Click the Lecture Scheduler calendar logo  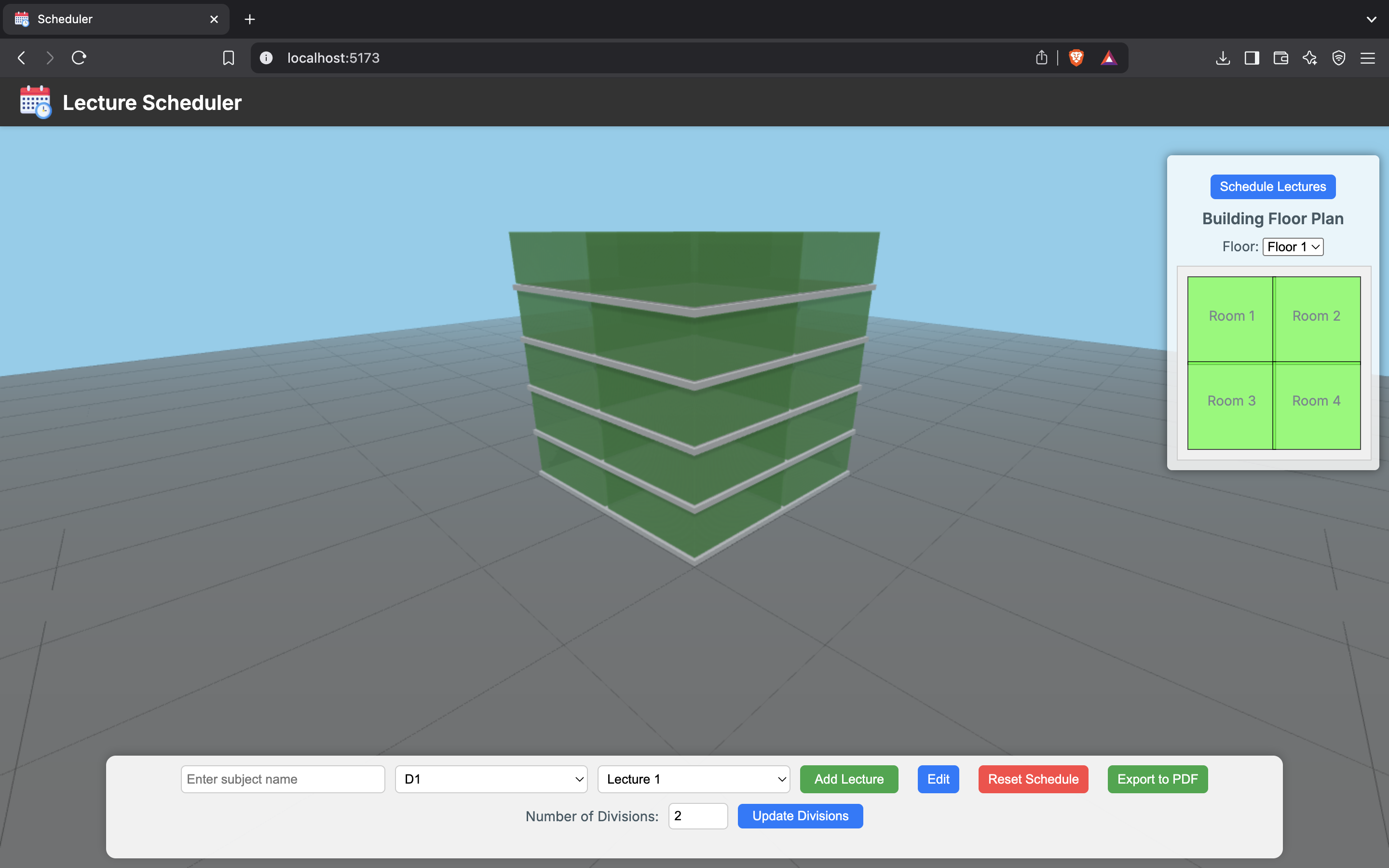click(x=36, y=102)
